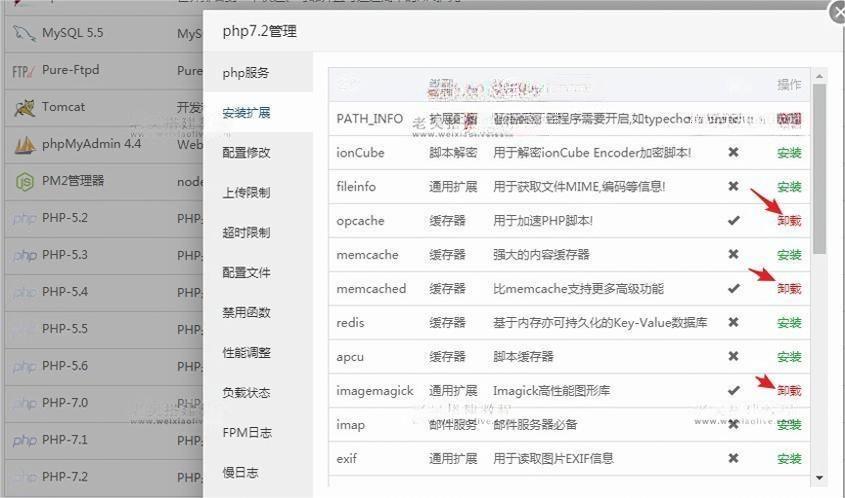Open the 配置文件 tab
Viewport: 845px width, 498px height.
(258, 273)
